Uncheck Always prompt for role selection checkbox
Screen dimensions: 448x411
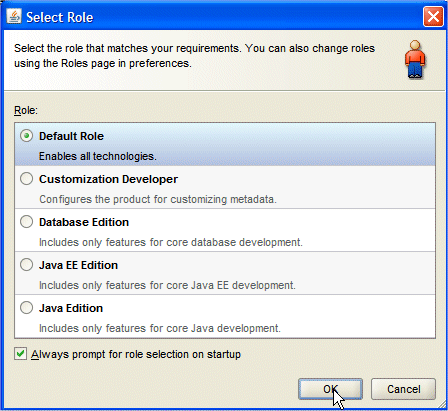(x=20, y=354)
